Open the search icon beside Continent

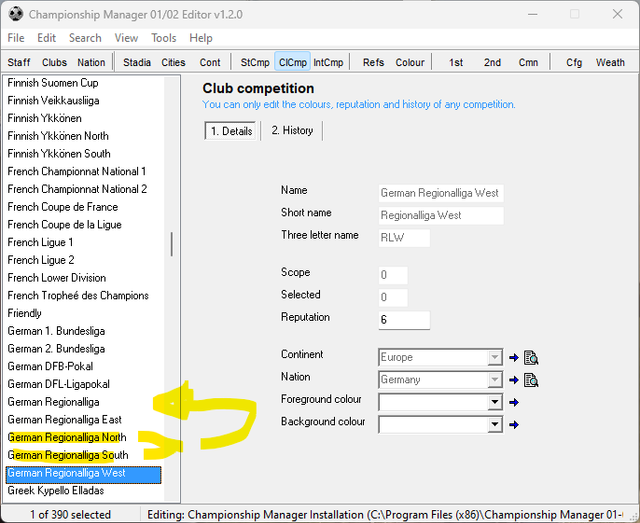531,358
